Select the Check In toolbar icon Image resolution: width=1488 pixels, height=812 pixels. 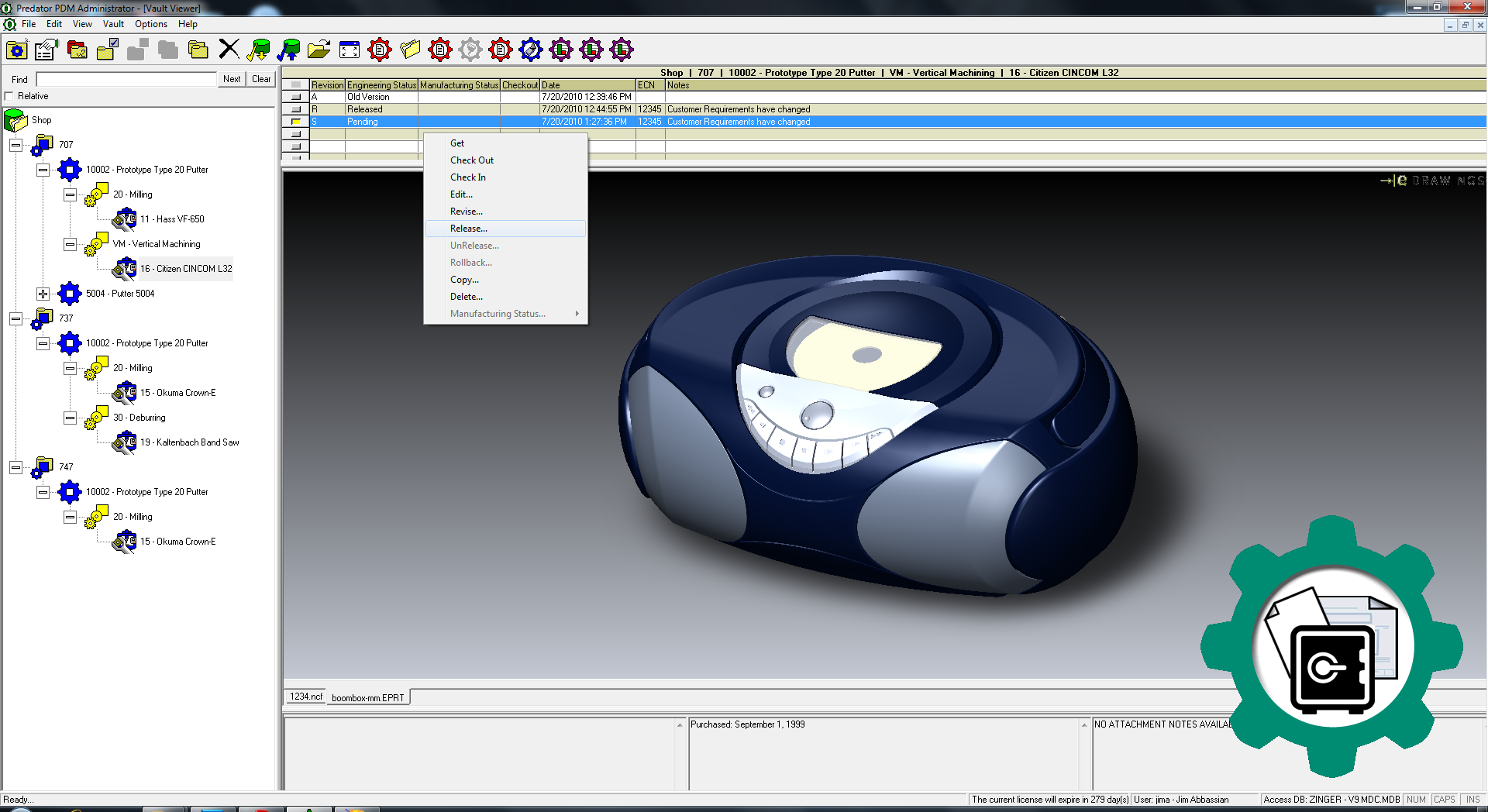pos(290,50)
